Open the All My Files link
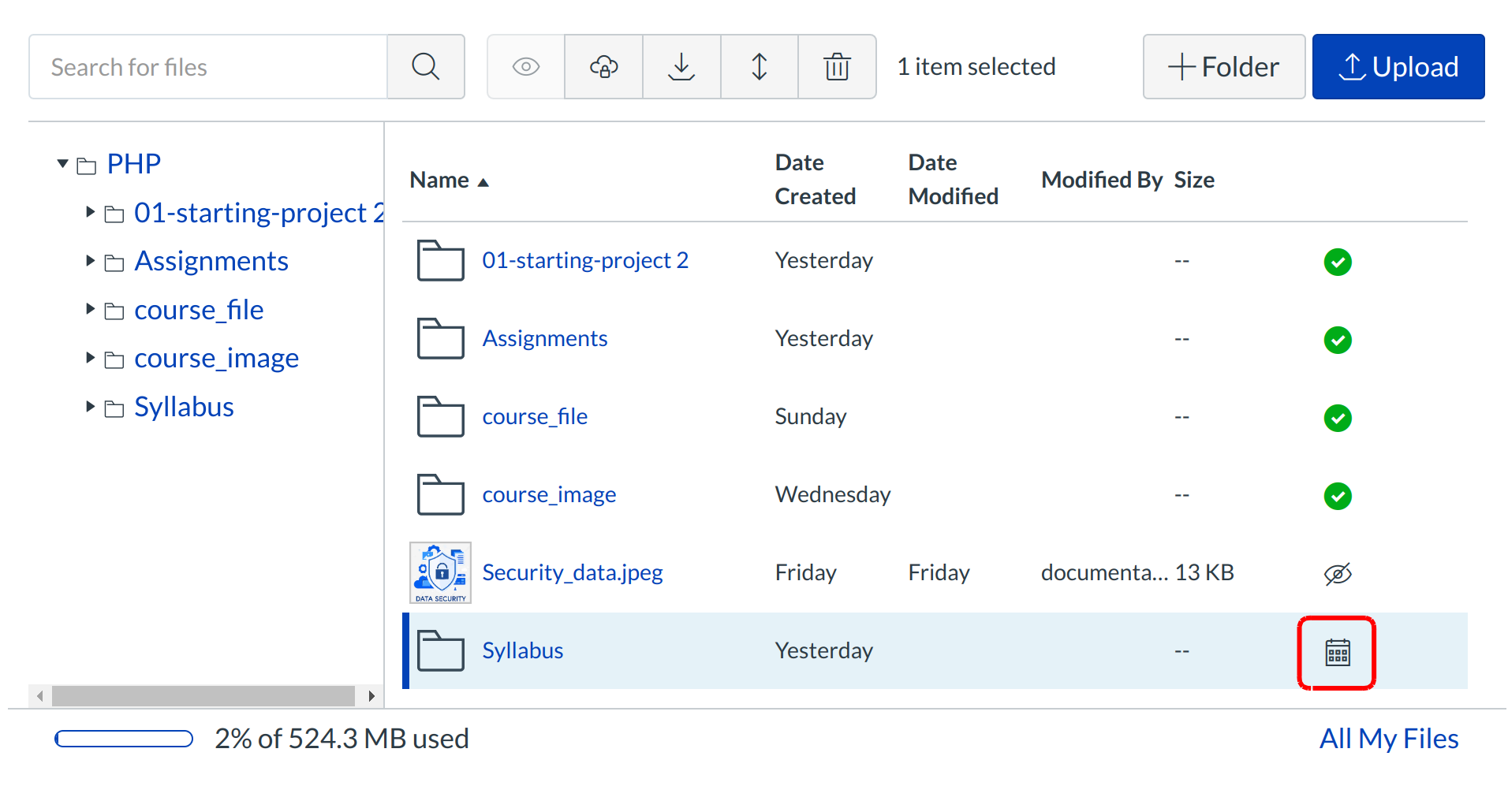 click(1388, 739)
